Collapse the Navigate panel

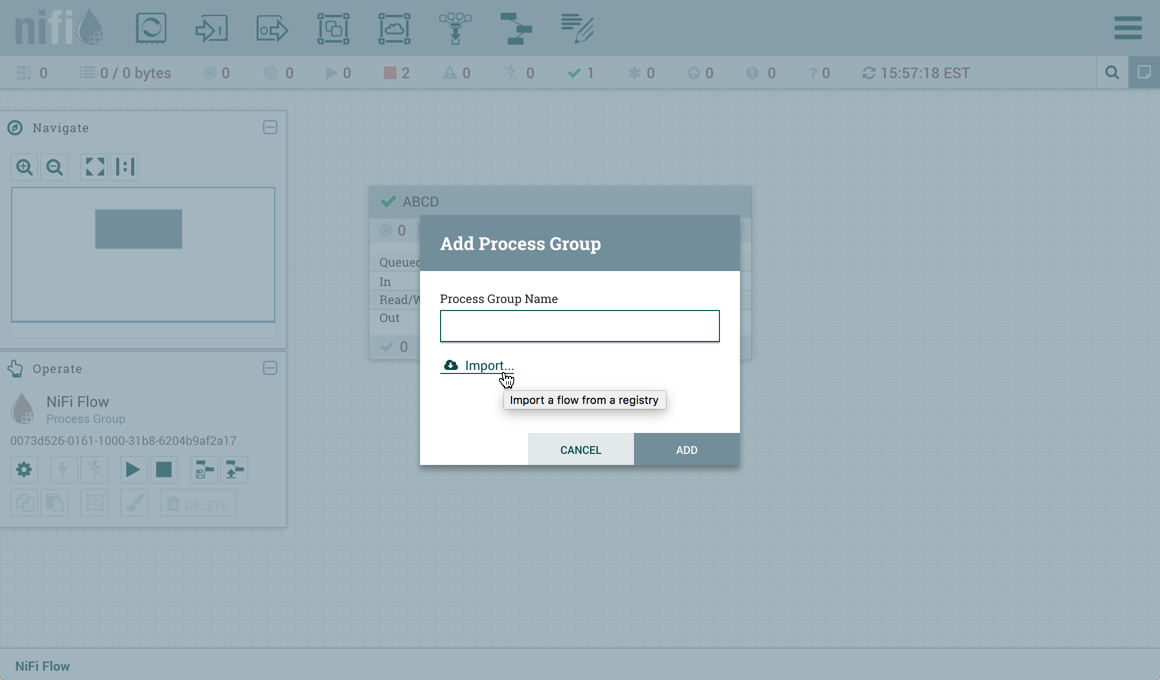tap(270, 127)
